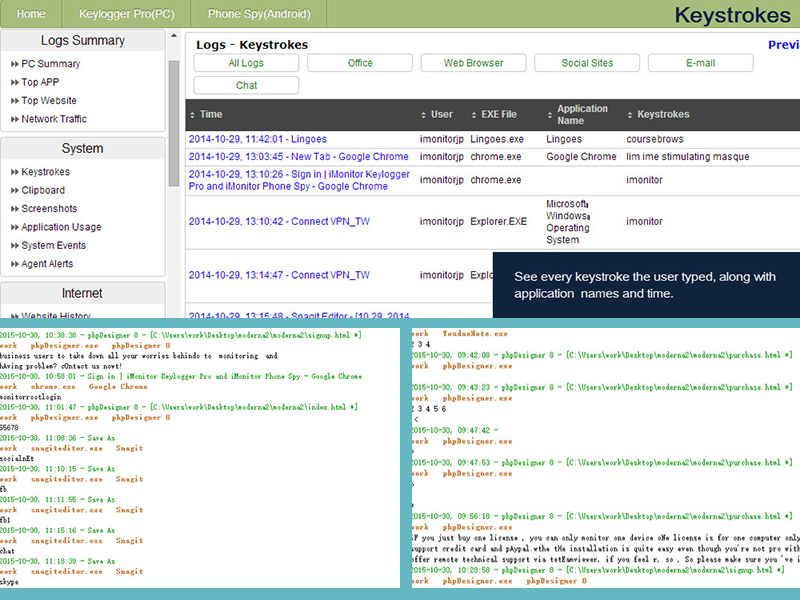800x600 pixels.
Task: View Network Traffic logs
Action: [x=54, y=119]
